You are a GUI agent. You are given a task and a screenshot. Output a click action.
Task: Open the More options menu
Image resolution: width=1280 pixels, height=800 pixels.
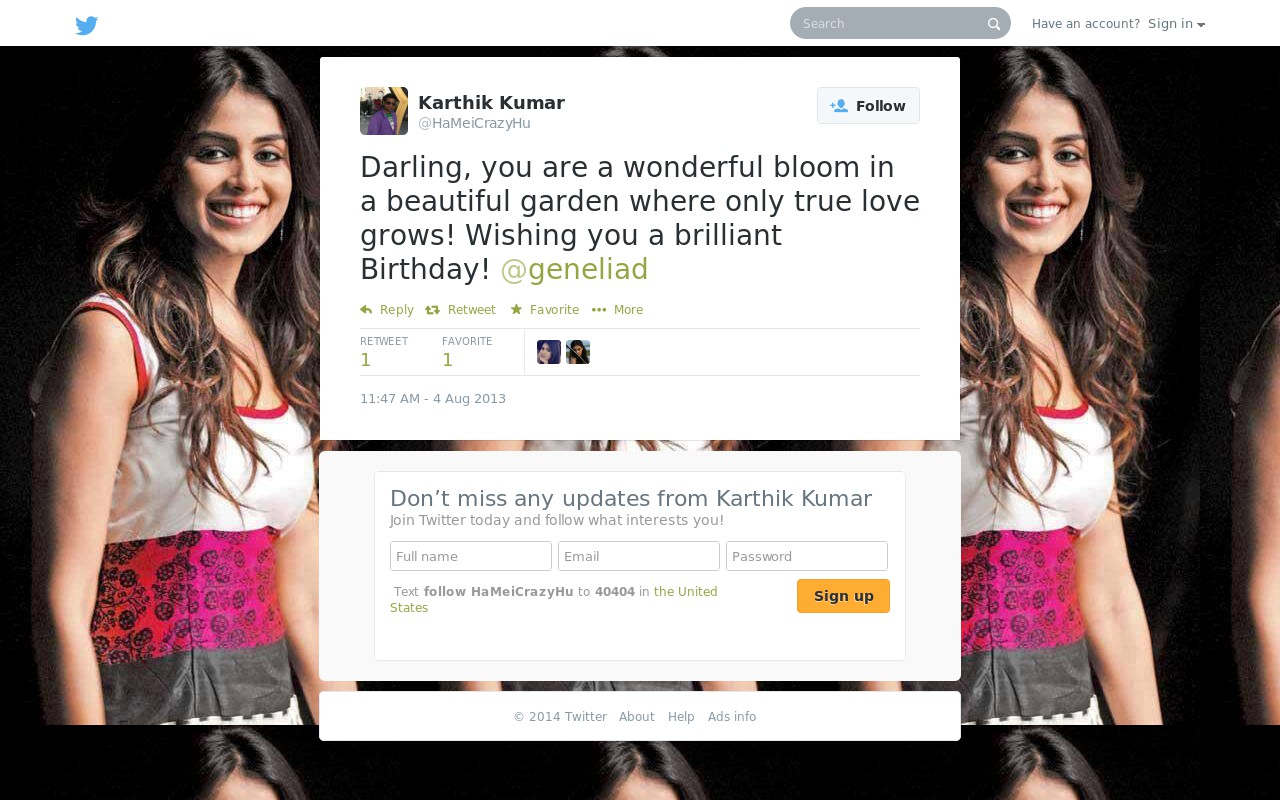(617, 310)
